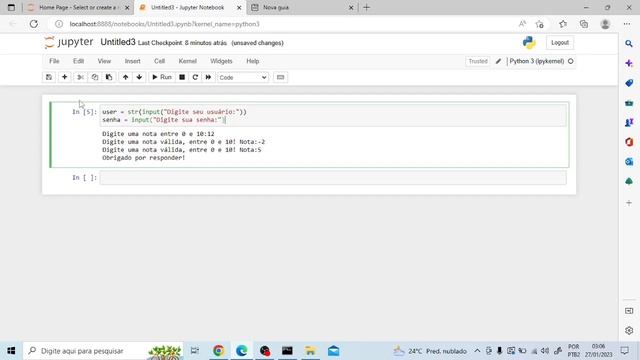Click the browser address bar
The width and height of the screenshot is (640, 360).
tap(286, 24)
